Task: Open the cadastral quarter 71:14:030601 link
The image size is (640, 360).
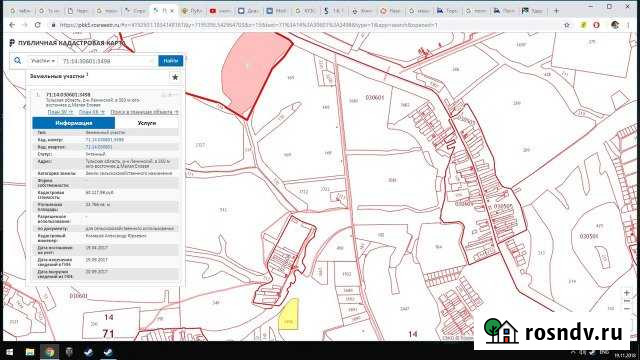Action: click(x=99, y=147)
